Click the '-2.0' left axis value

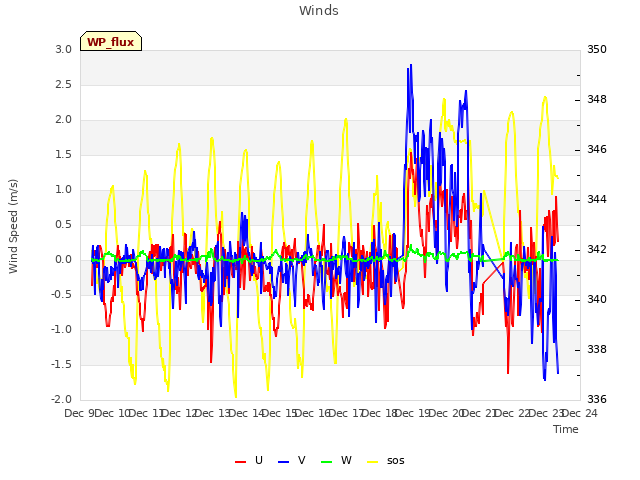62,399
